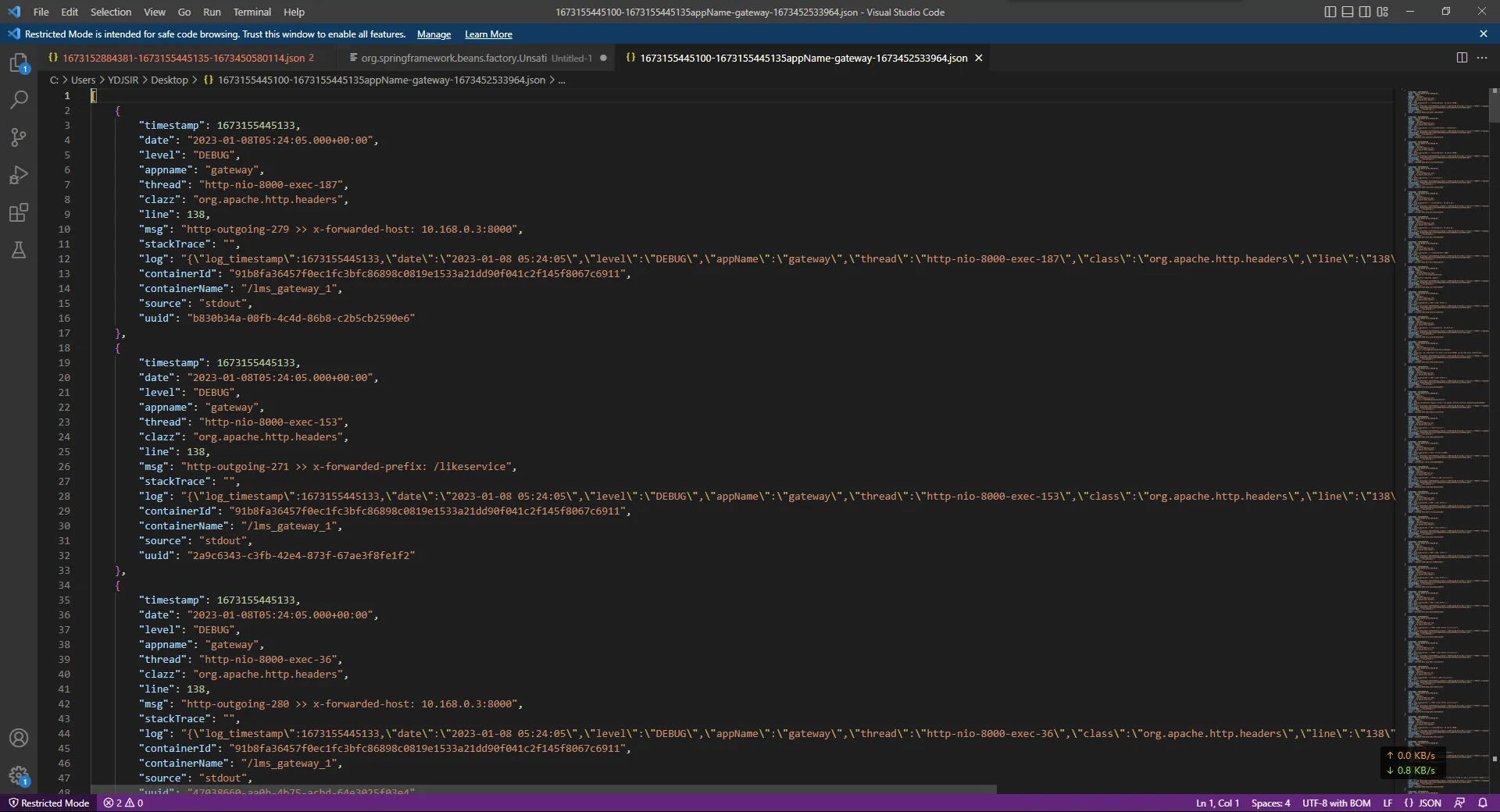1500x812 pixels.
Task: Open the Manage gear menu
Action: pos(19,775)
